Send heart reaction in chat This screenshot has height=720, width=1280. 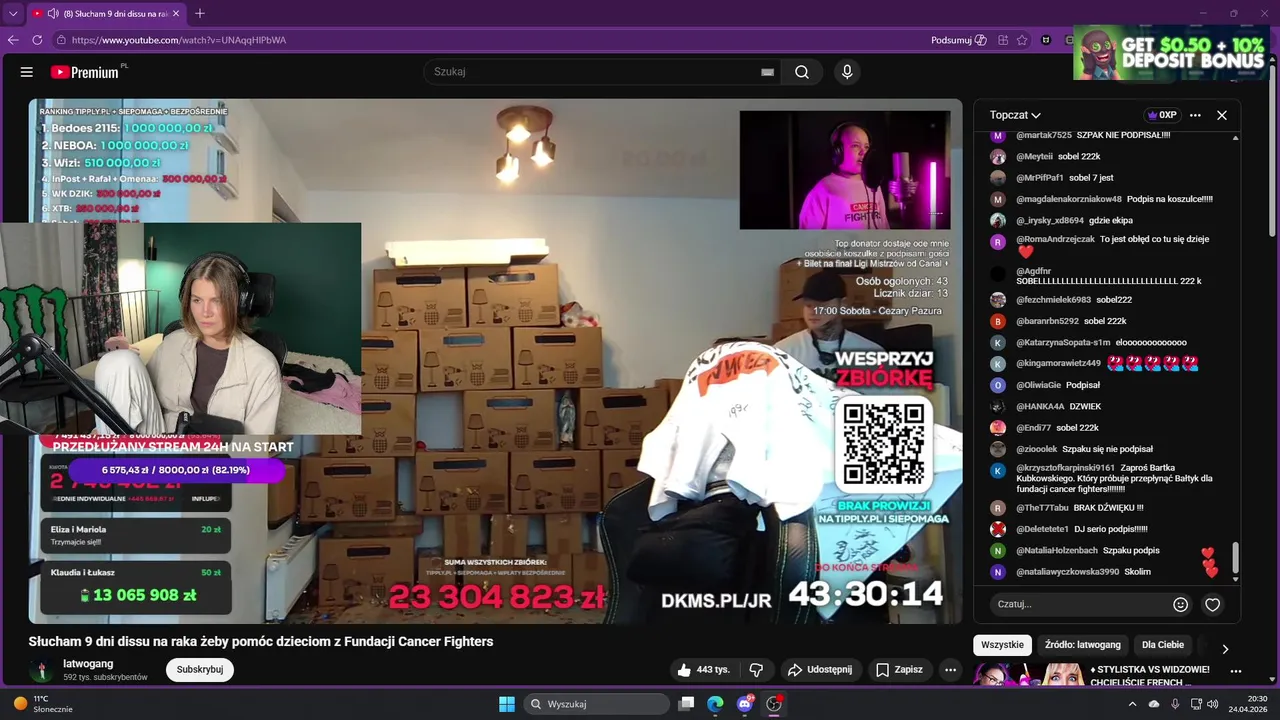[1213, 604]
